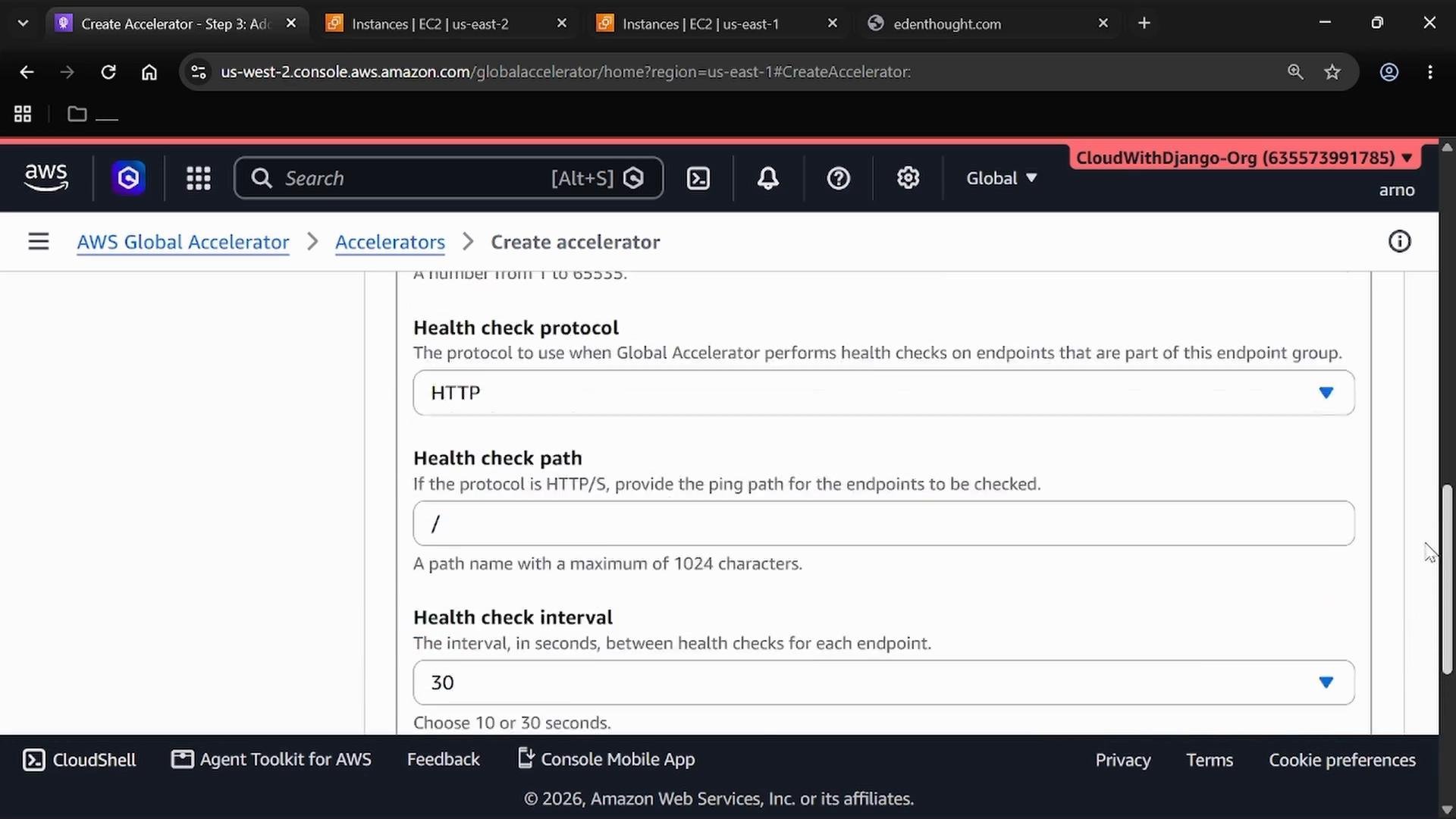Close the EC2 us-east-2 tab
The height and width of the screenshot is (819, 1456).
pos(562,24)
